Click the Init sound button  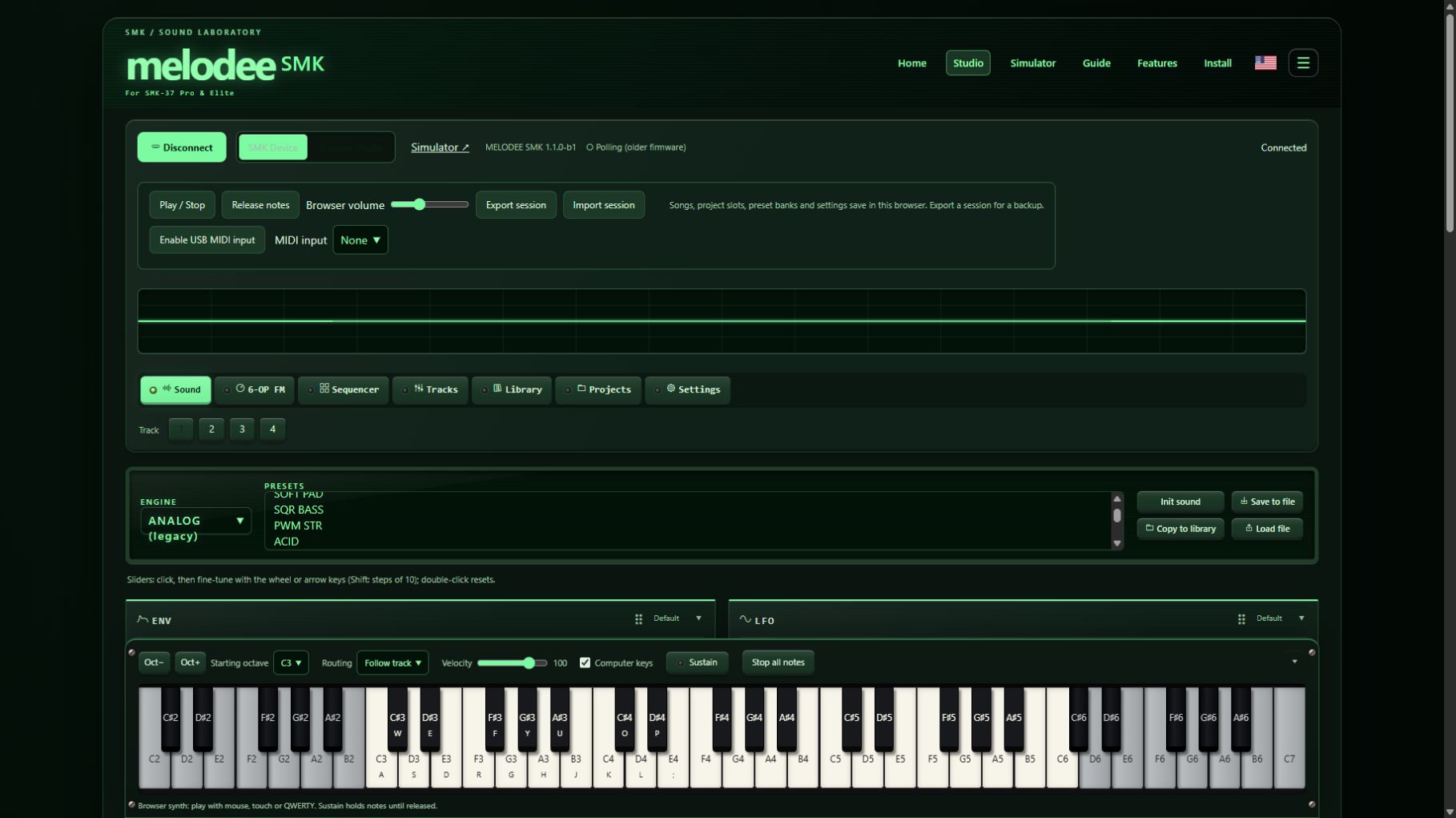(x=1180, y=502)
